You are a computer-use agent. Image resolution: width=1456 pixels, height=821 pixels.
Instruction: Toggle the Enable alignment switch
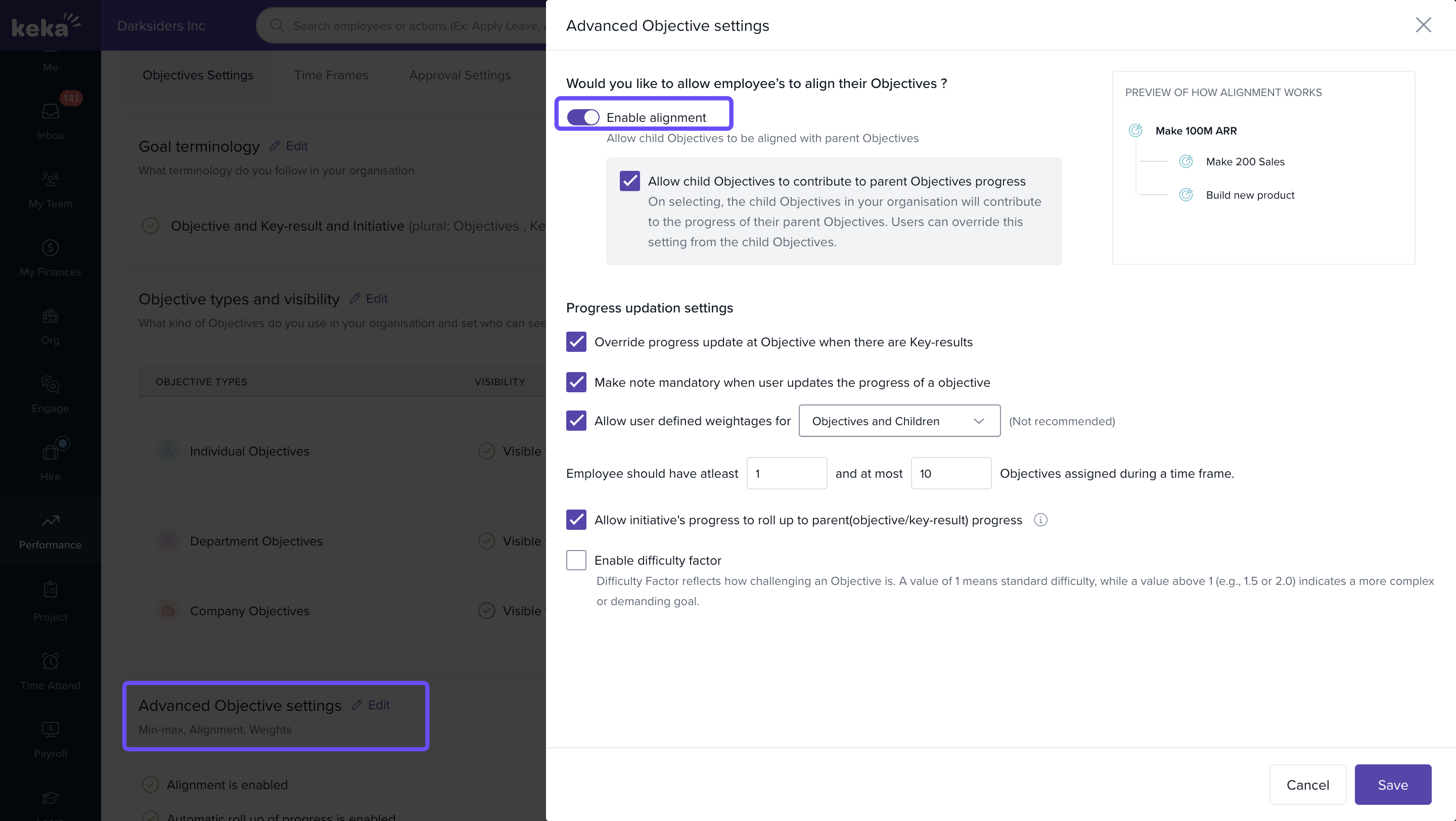(x=583, y=117)
